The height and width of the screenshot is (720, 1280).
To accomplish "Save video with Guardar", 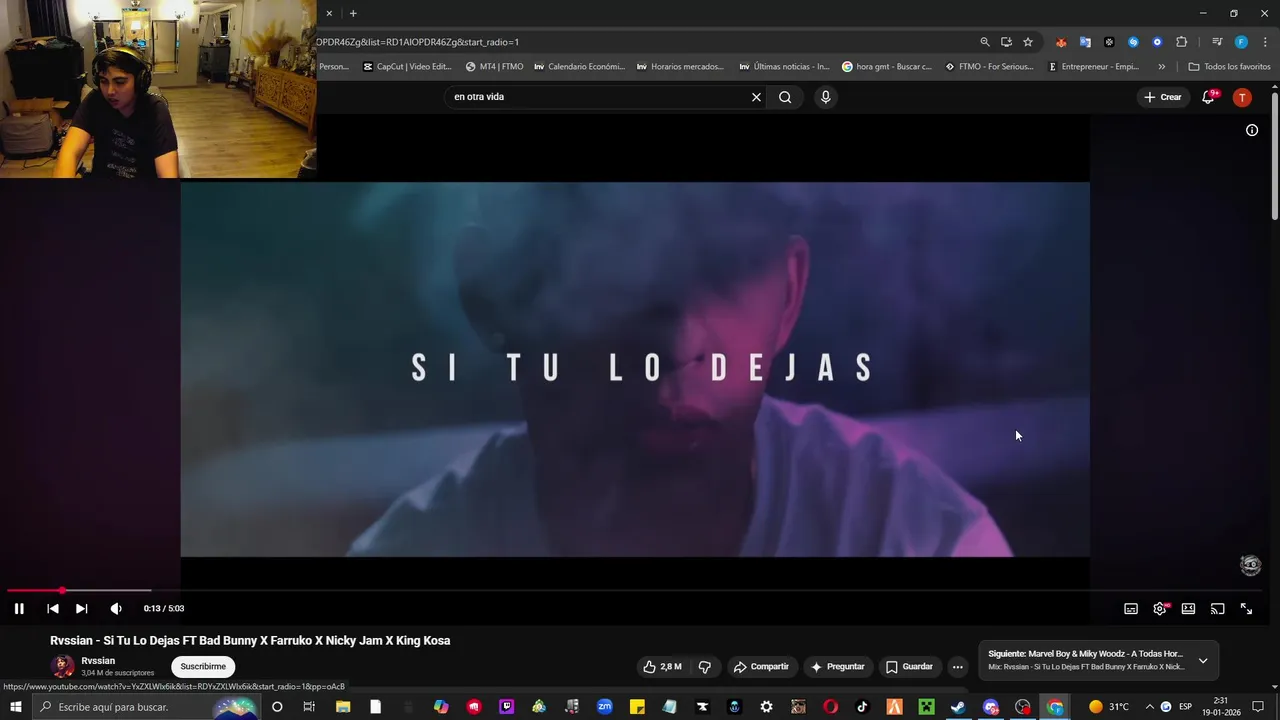I will (x=909, y=667).
